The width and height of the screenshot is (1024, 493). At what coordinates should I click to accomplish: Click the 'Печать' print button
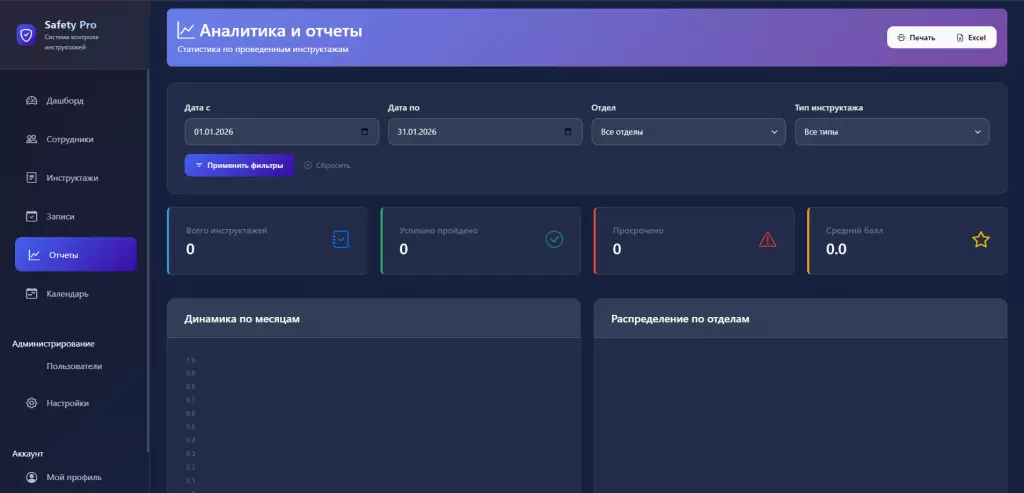pyautogui.click(x=915, y=37)
